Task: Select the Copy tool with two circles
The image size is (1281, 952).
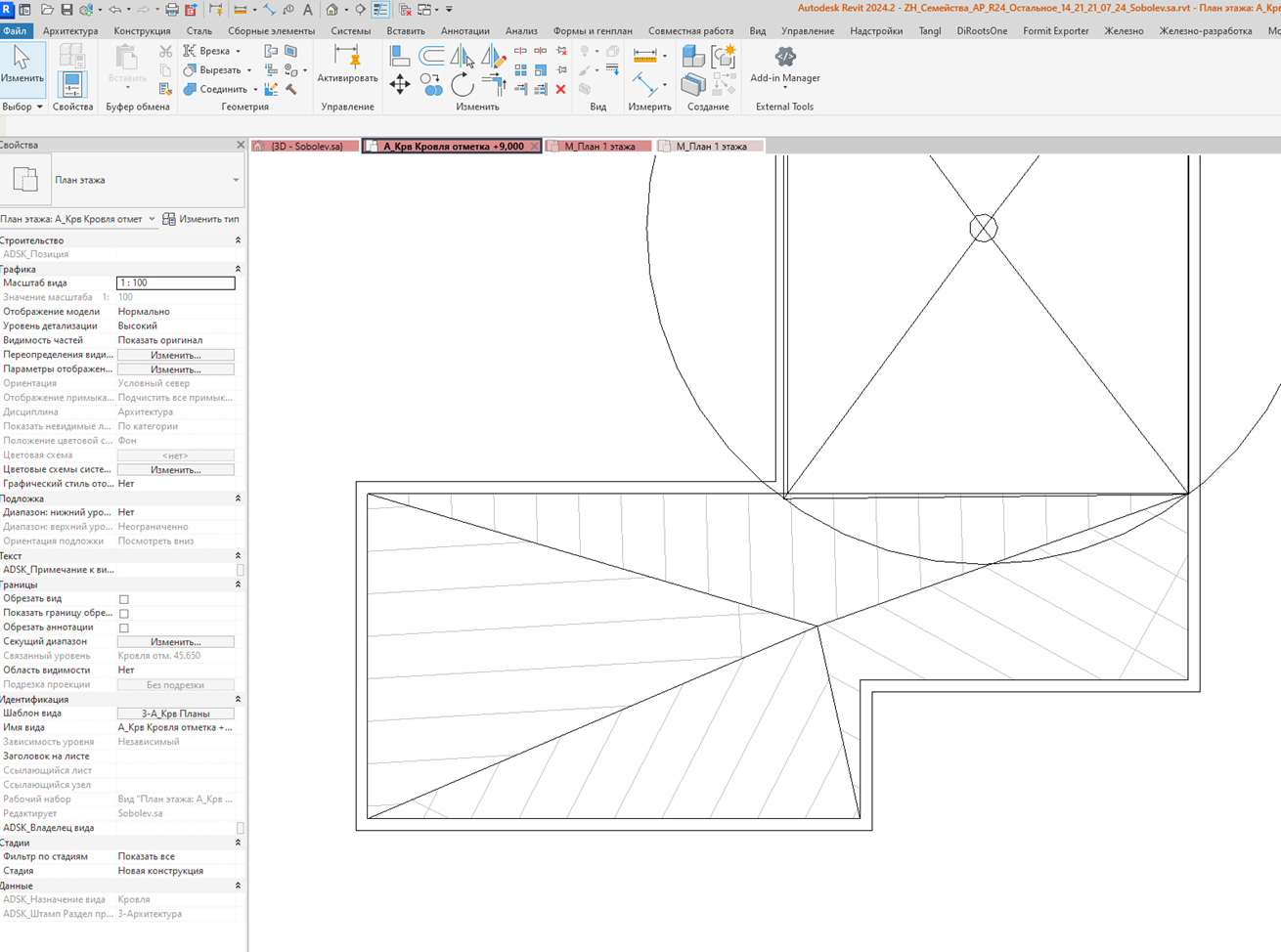Action: click(431, 85)
